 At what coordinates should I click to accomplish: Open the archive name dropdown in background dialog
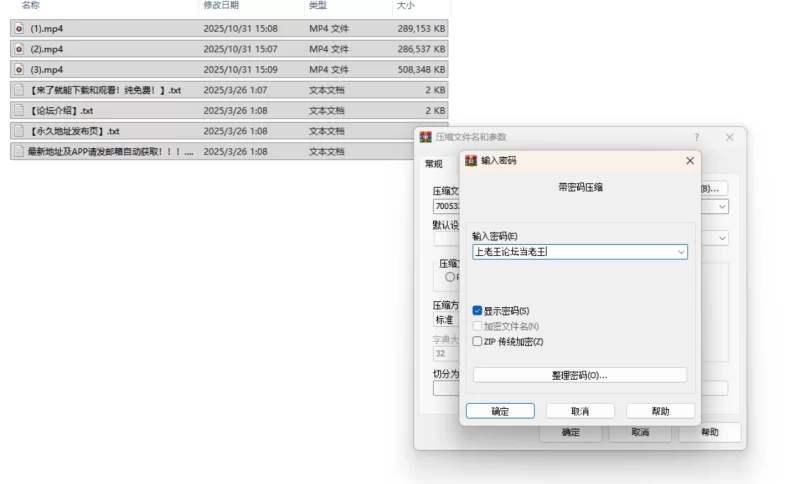(x=722, y=207)
